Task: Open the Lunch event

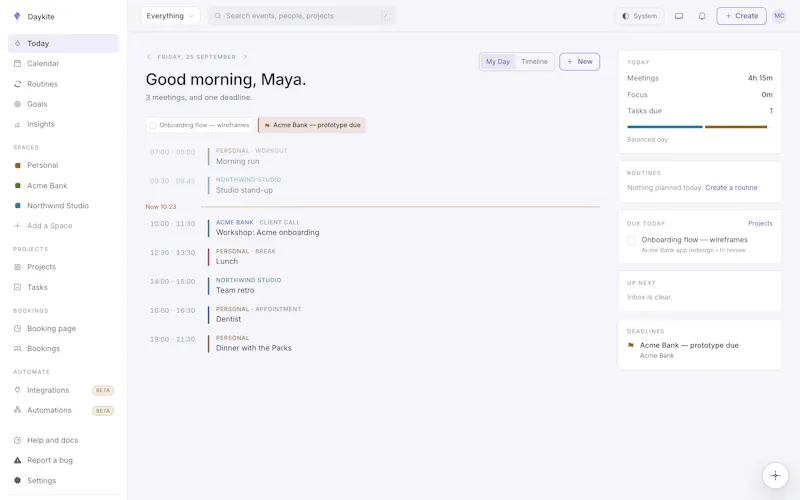Action: (x=373, y=257)
